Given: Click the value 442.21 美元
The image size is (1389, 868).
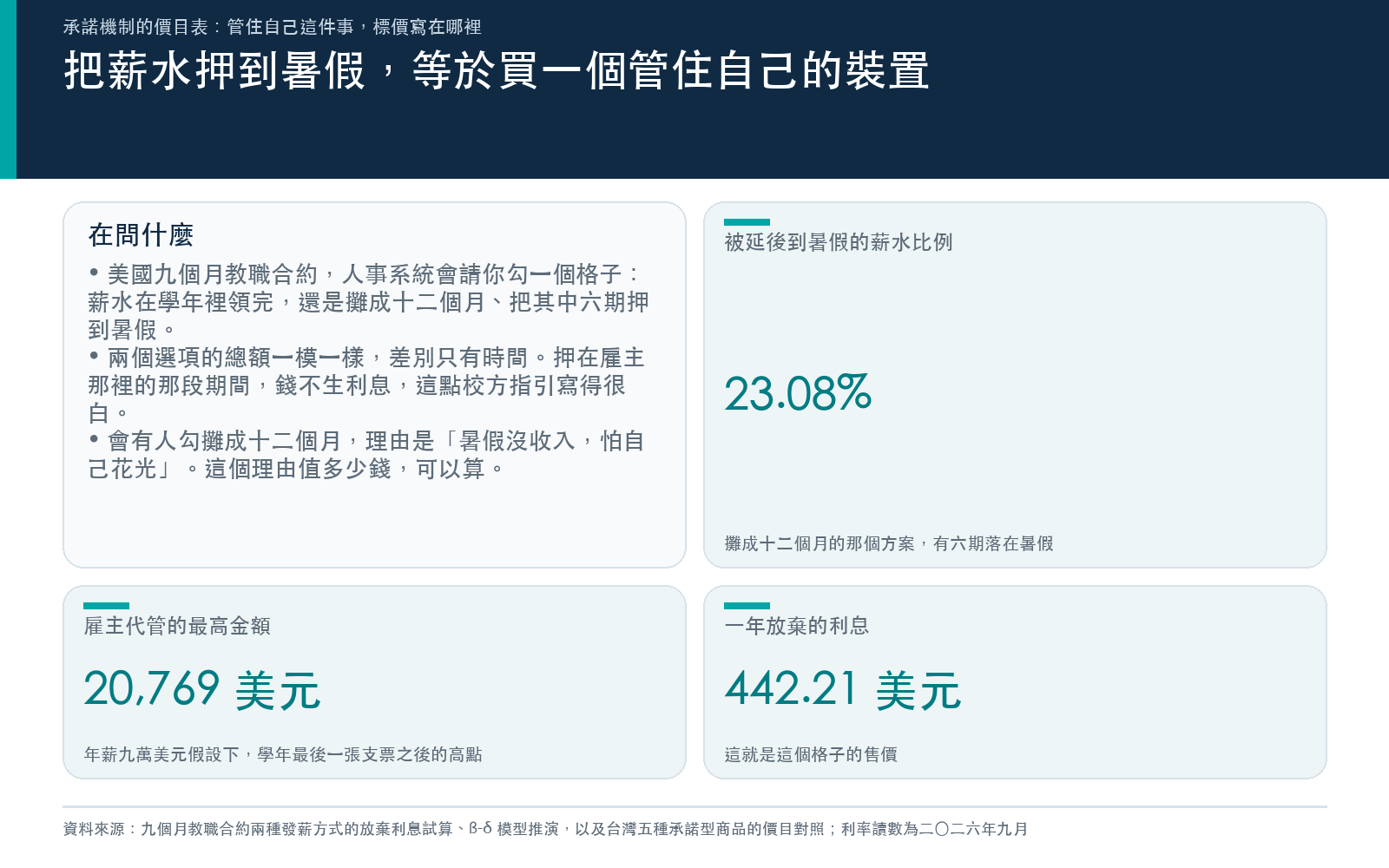Looking at the screenshot, I should [x=843, y=690].
